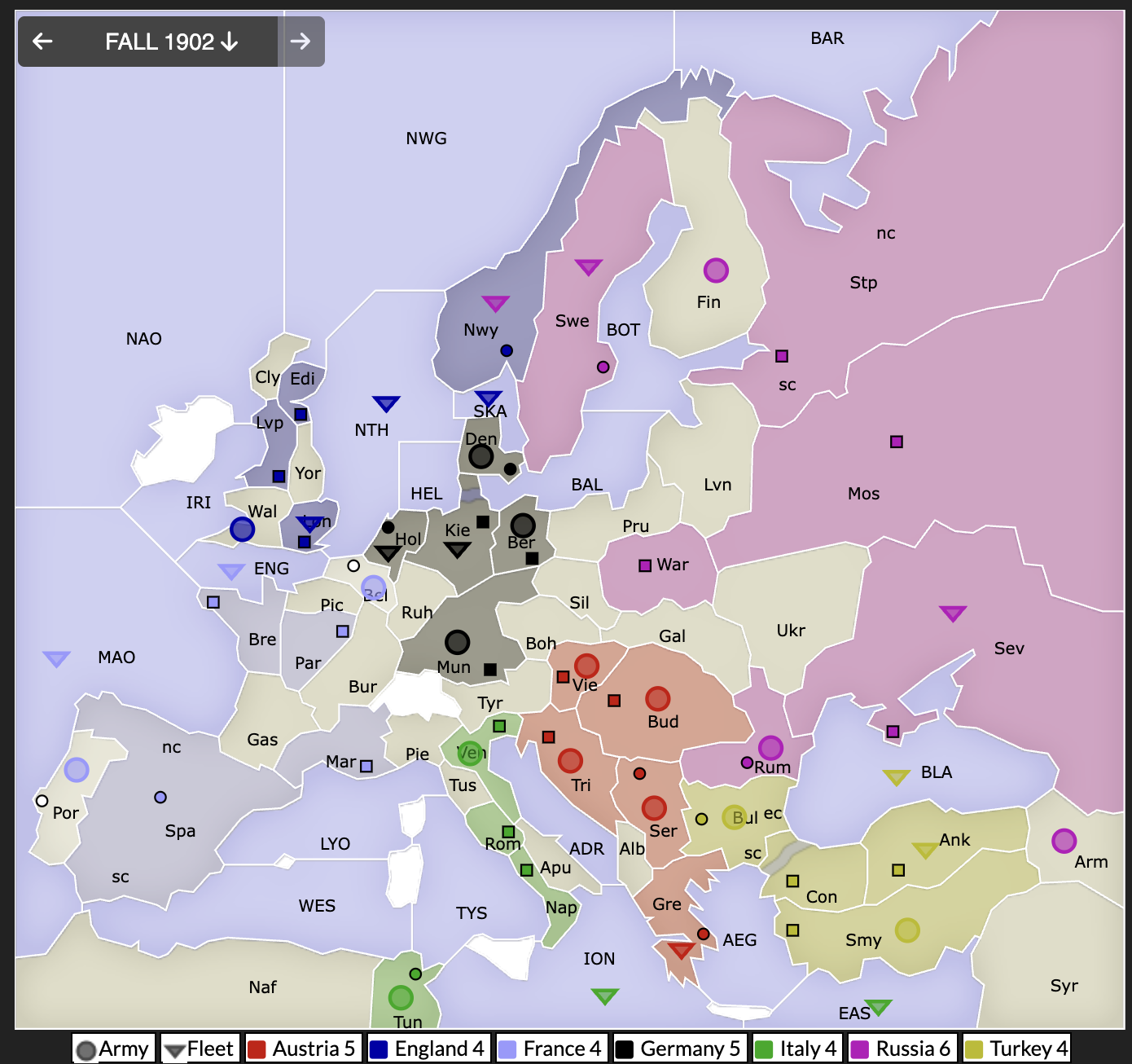The height and width of the screenshot is (1064, 1132).
Task: Click the Stp territory label
Action: [x=863, y=283]
